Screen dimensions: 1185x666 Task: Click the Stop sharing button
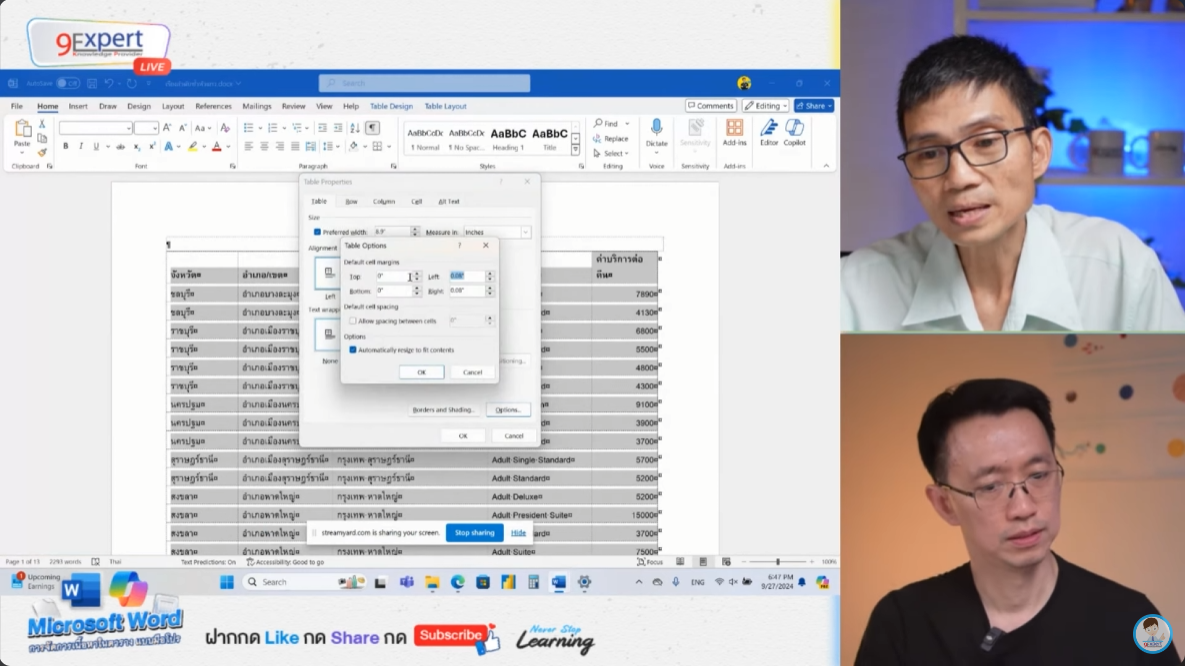click(474, 533)
